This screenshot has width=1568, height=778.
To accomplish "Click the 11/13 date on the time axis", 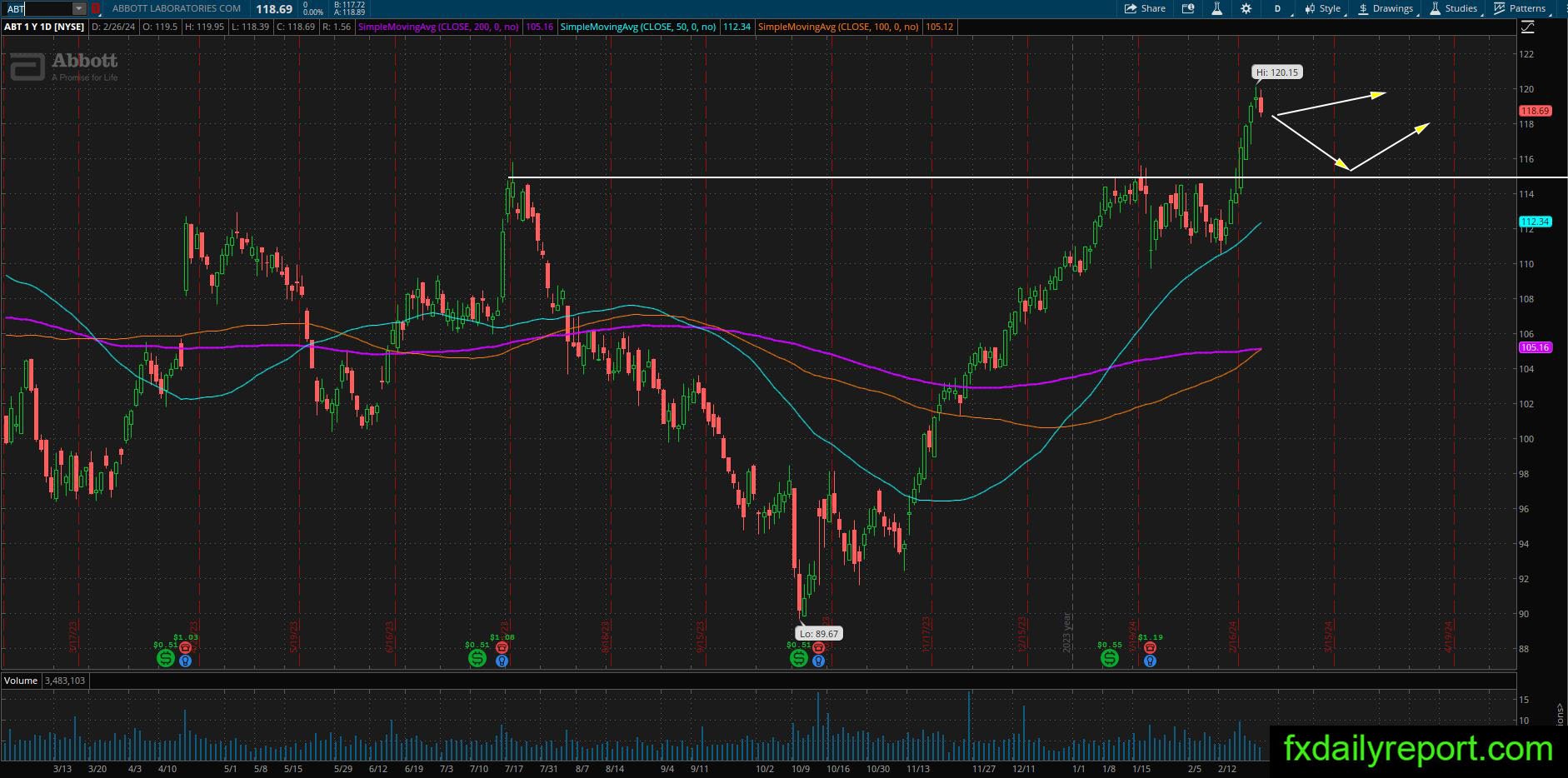I will (918, 769).
